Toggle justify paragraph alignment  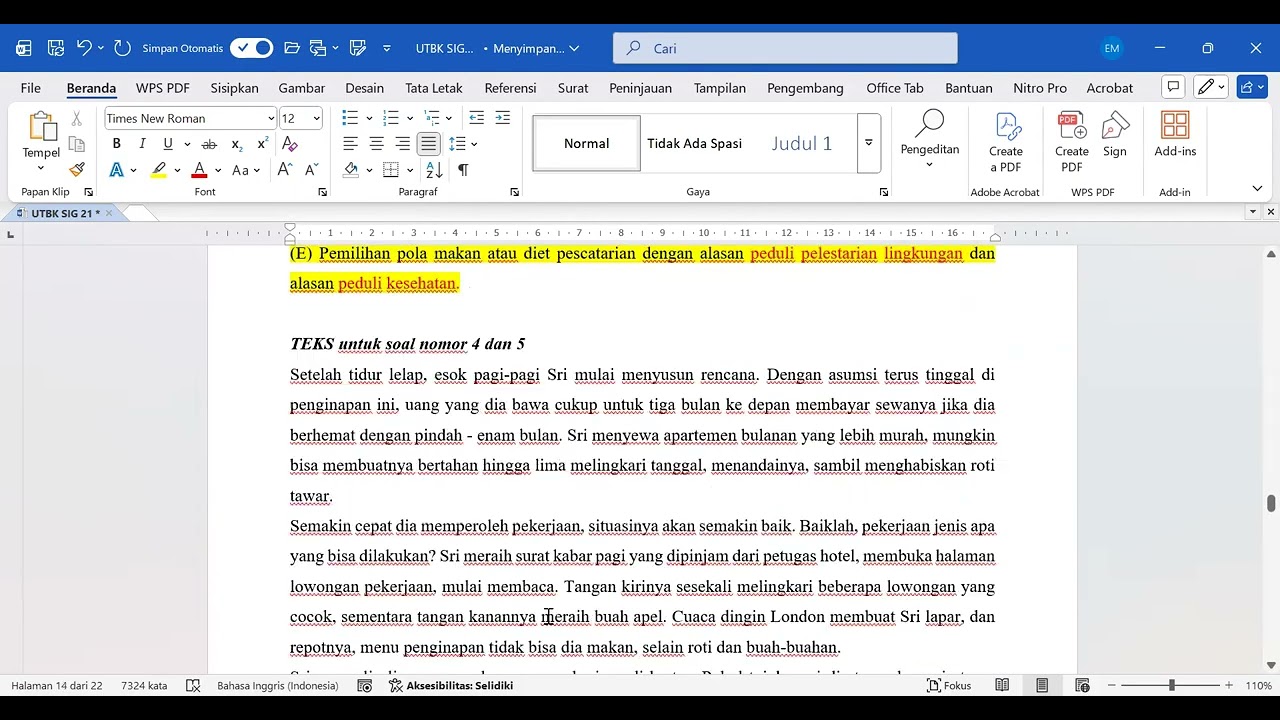click(x=428, y=144)
